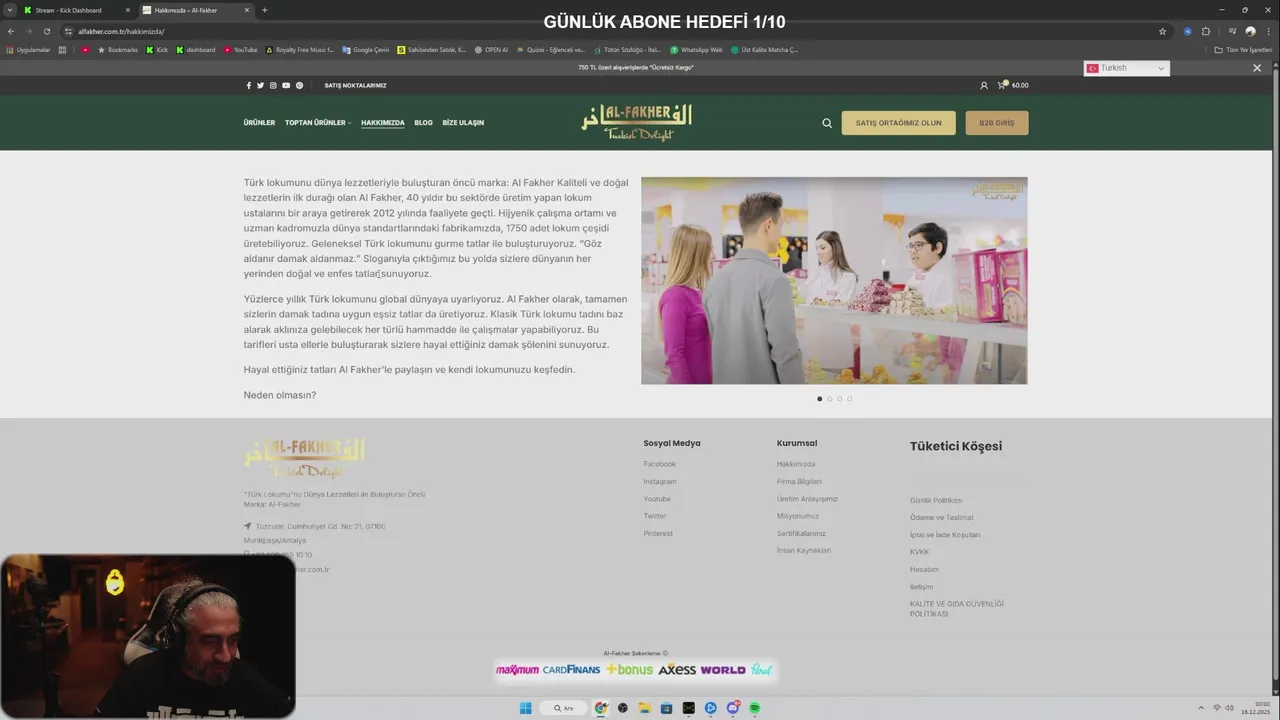Open Turkish language selector dropdown
Screen dimensions: 1280x720
pyautogui.click(x=1127, y=68)
